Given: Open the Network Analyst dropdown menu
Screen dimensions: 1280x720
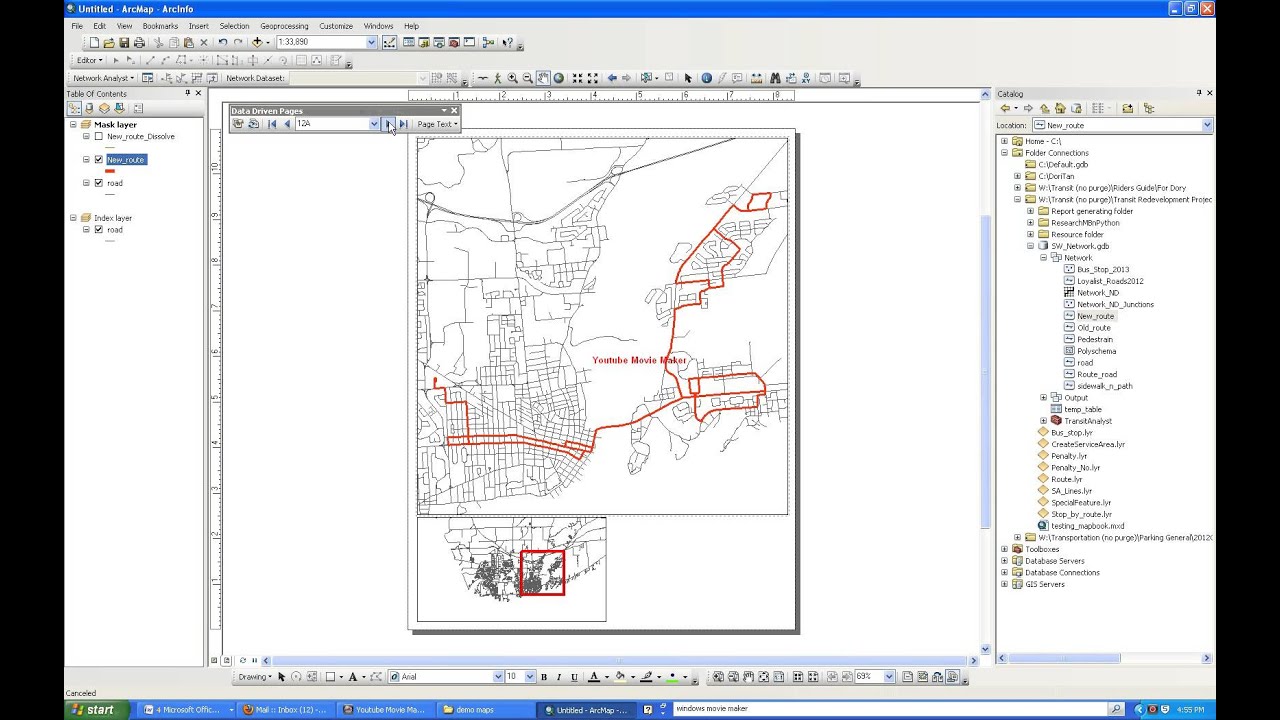Looking at the screenshot, I should pyautogui.click(x=103, y=78).
